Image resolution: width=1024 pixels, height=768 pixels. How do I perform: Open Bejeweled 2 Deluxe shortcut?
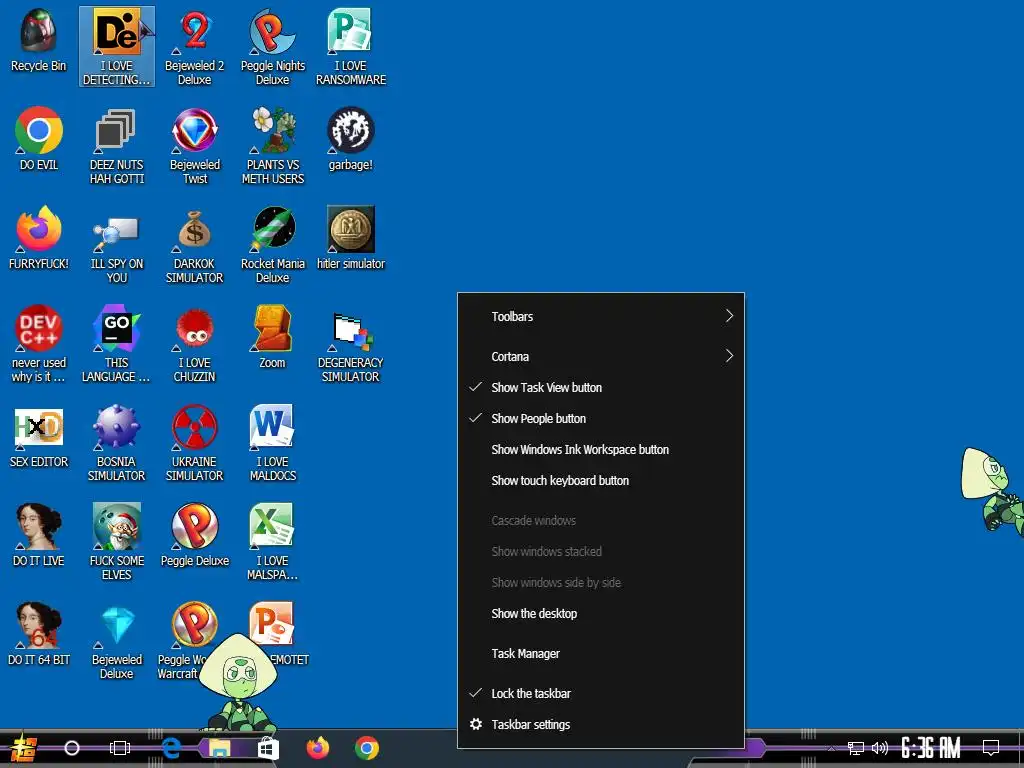click(195, 46)
